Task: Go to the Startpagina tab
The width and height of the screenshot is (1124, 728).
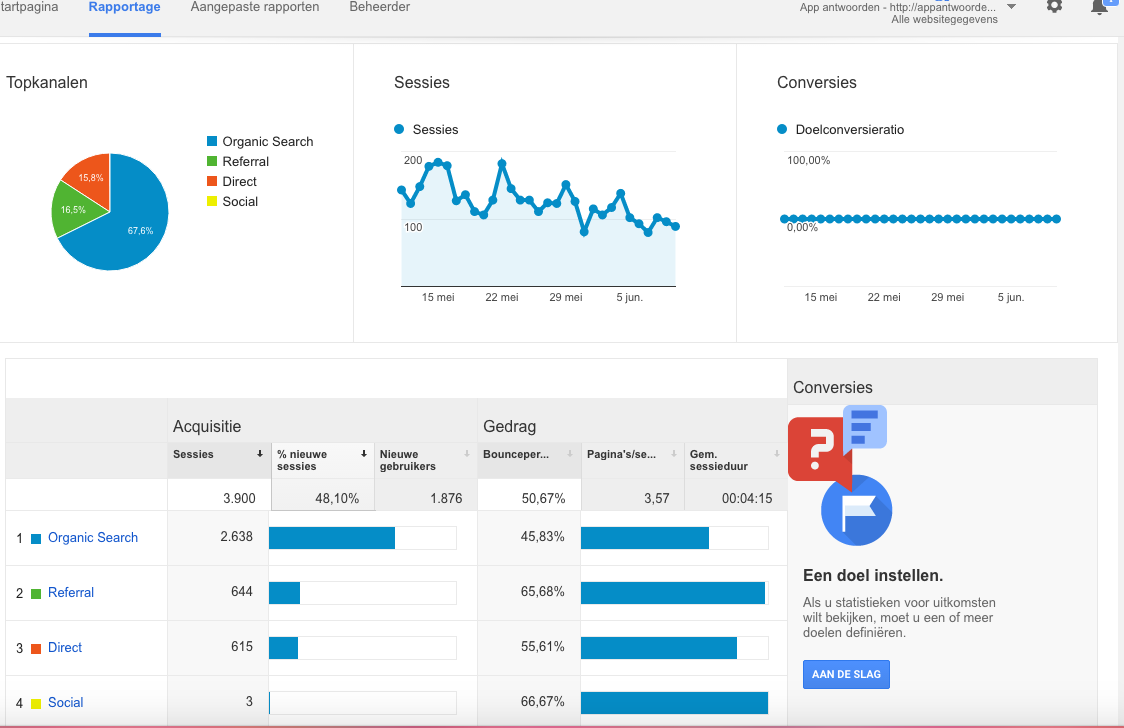Action: (x=29, y=7)
